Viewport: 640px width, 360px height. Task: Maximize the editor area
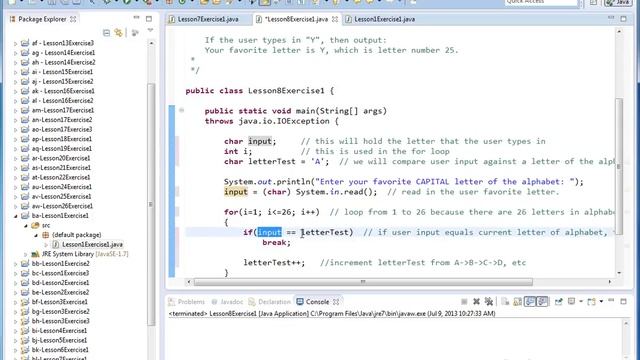(x=623, y=19)
